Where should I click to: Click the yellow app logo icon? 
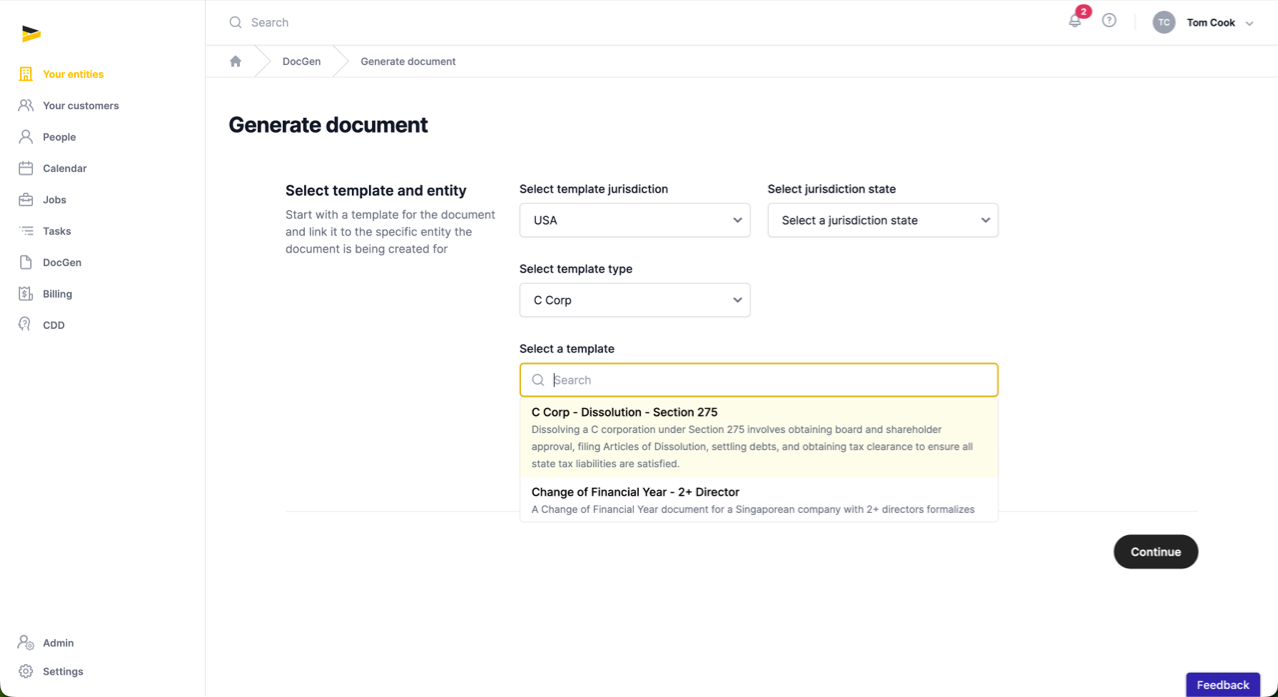[31, 33]
